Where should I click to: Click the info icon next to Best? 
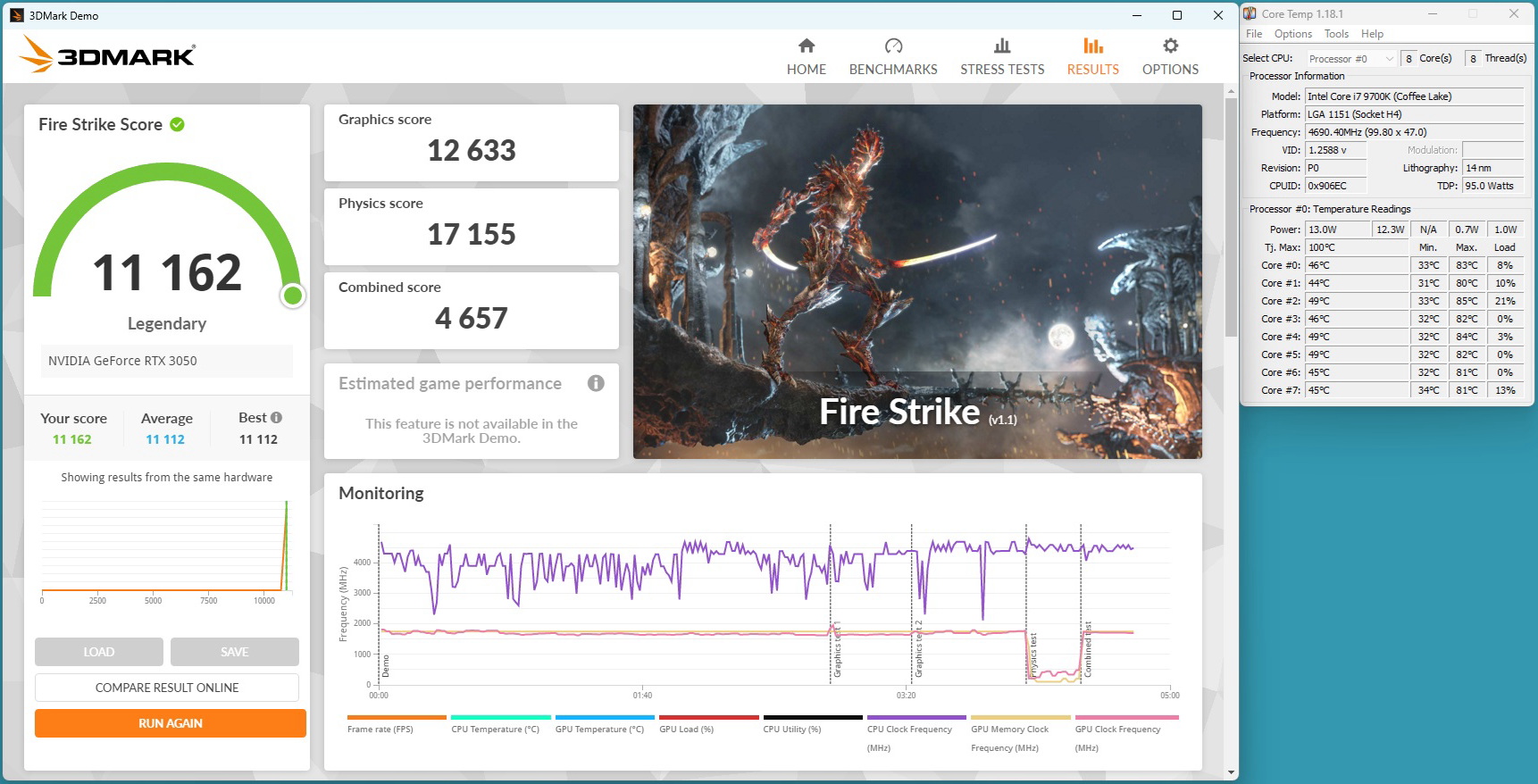(x=277, y=418)
